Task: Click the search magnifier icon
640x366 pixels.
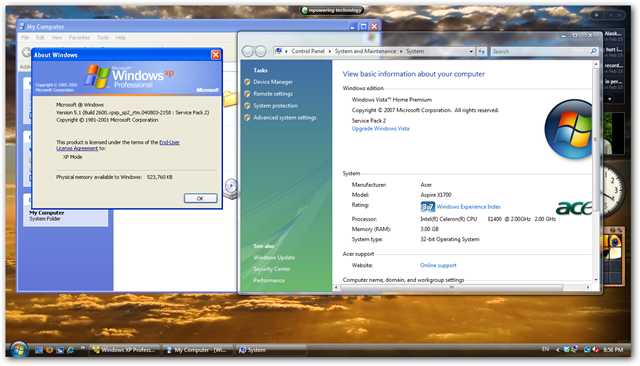Action: (593, 51)
